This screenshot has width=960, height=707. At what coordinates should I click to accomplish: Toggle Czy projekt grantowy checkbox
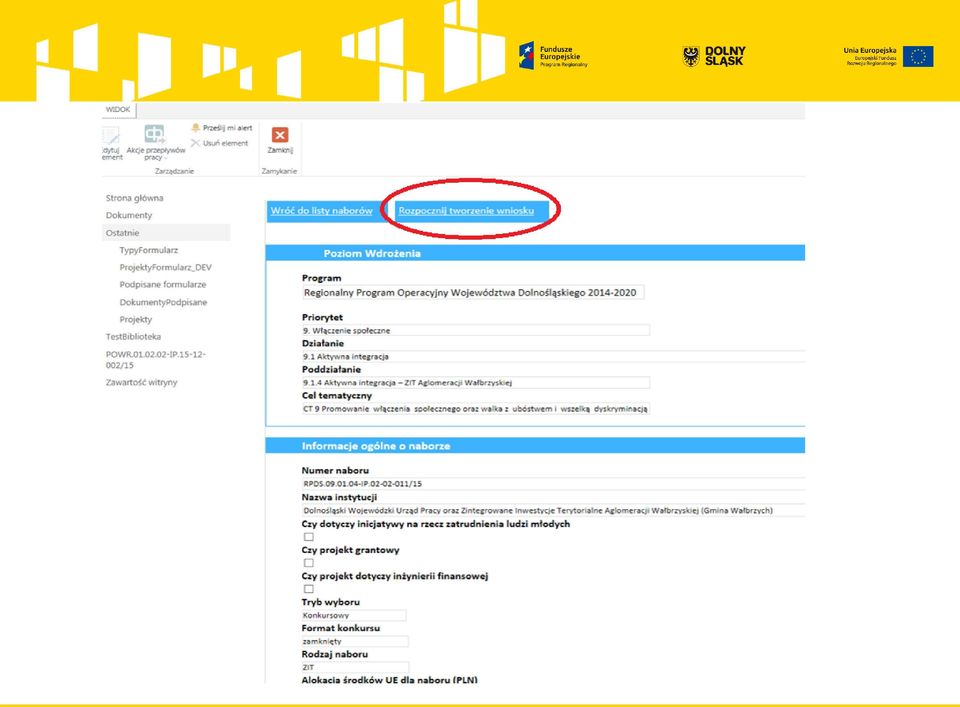(309, 563)
